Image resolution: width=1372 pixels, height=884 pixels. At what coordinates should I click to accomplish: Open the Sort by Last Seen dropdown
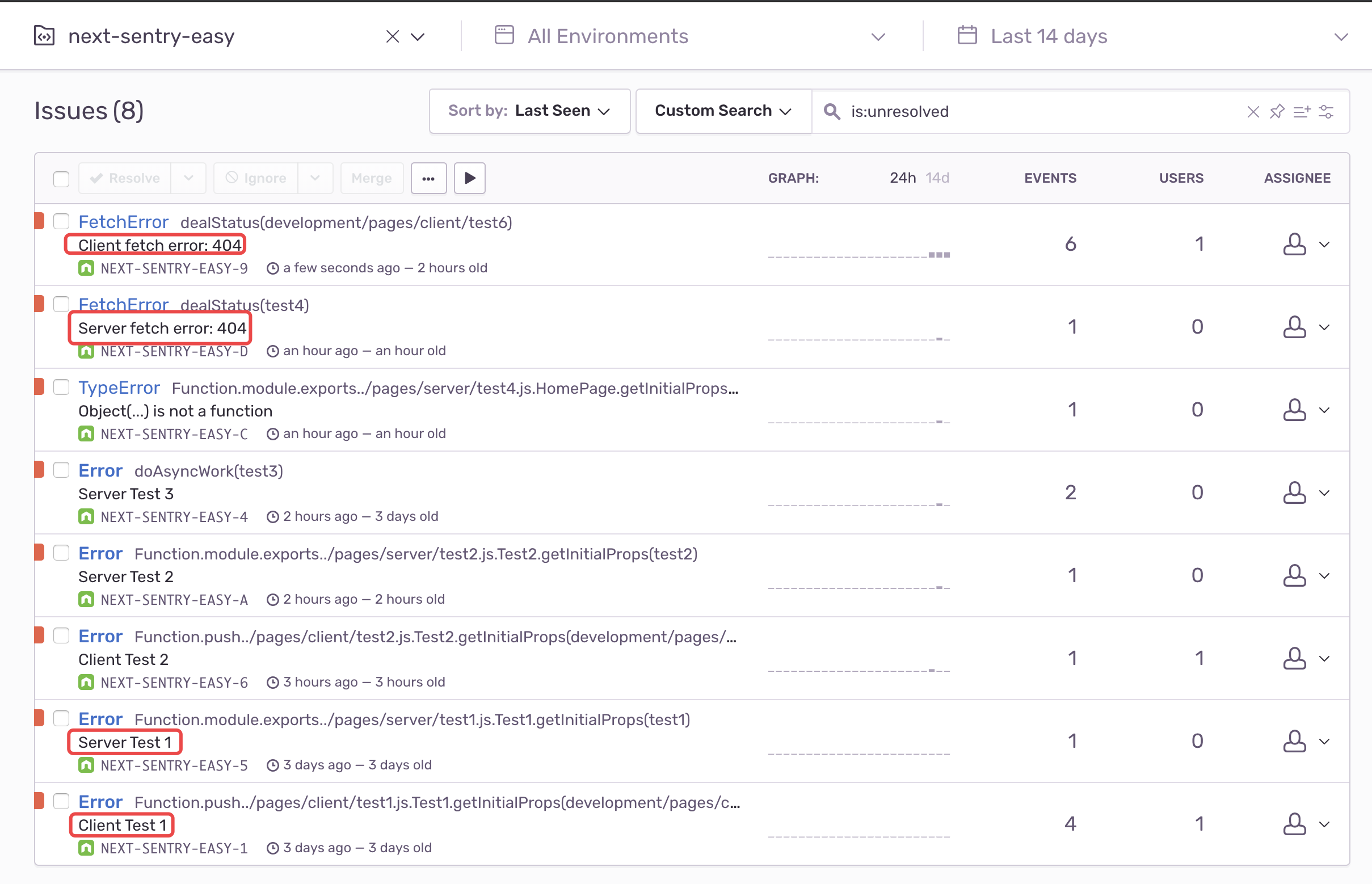click(529, 111)
